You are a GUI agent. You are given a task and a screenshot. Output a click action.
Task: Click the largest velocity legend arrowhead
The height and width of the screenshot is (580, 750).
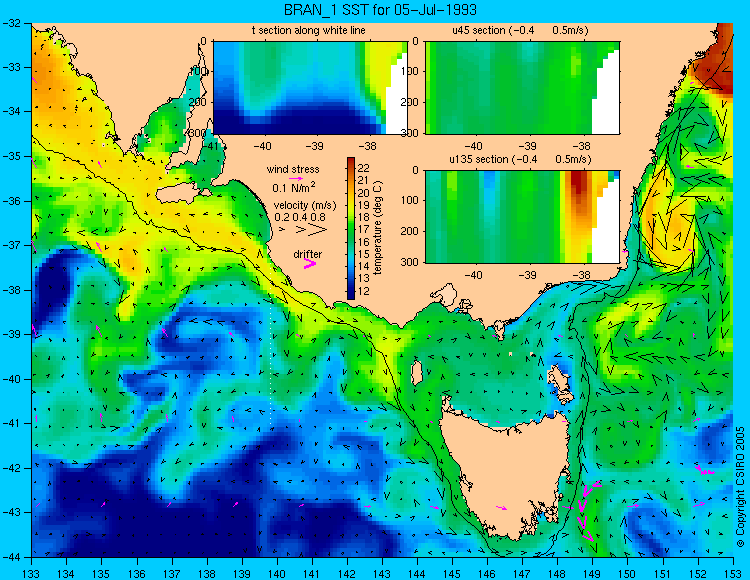coord(317,230)
